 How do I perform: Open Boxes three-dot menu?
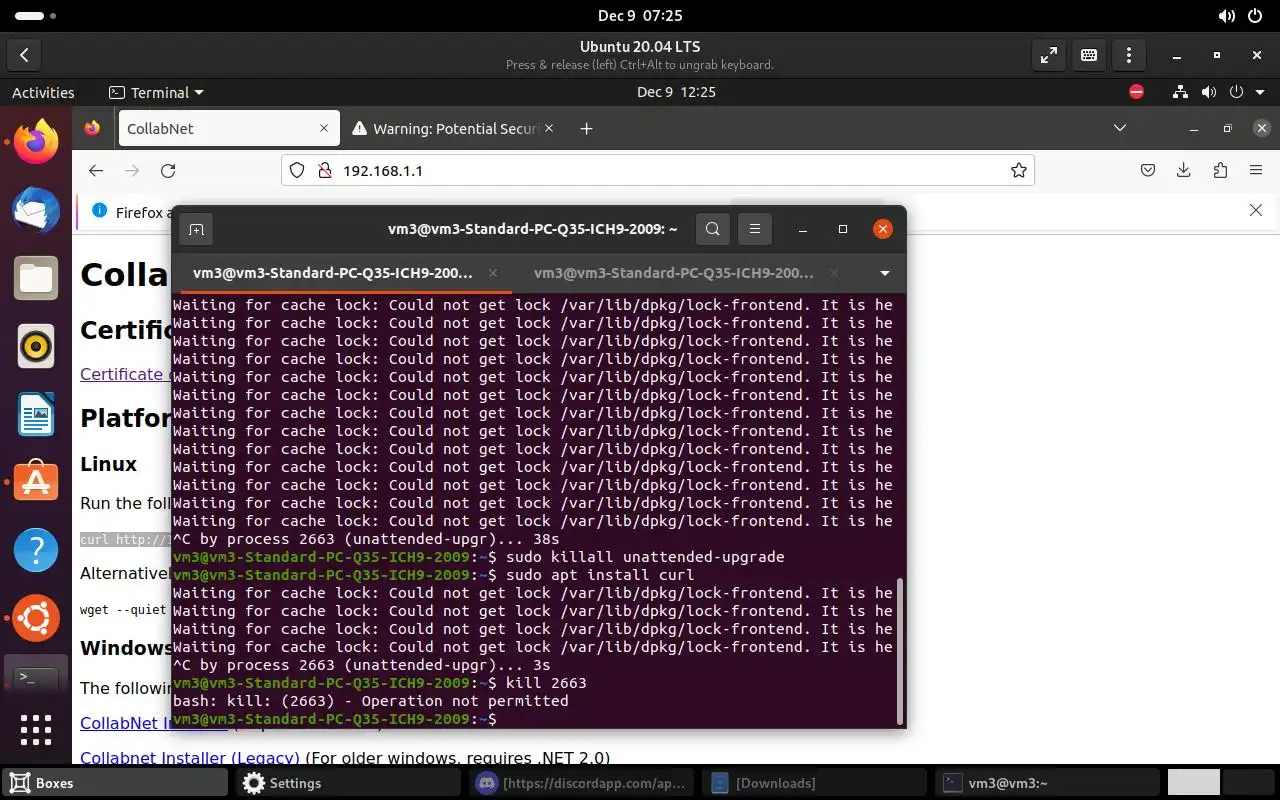(1129, 56)
